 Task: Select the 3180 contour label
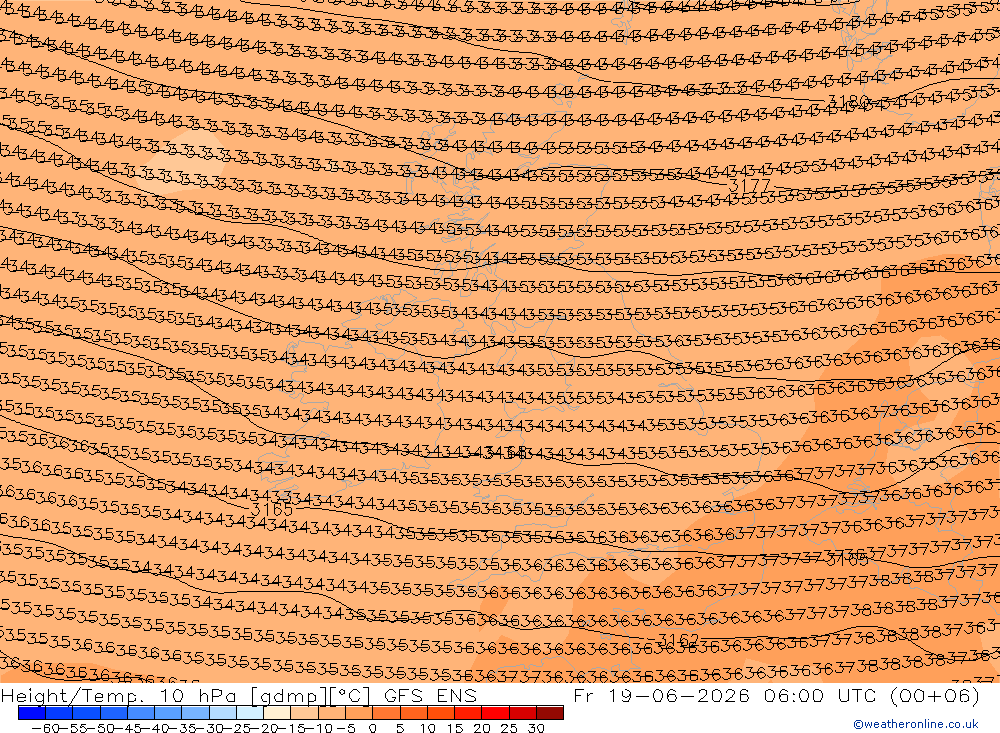(x=848, y=101)
